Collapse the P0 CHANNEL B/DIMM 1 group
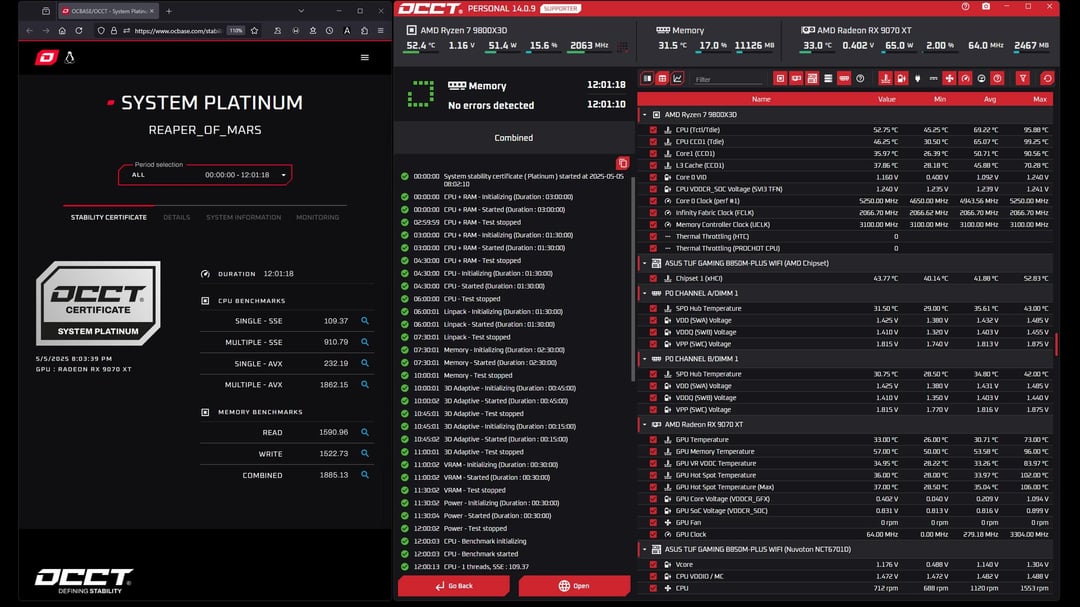The height and width of the screenshot is (607, 1080). click(645, 359)
